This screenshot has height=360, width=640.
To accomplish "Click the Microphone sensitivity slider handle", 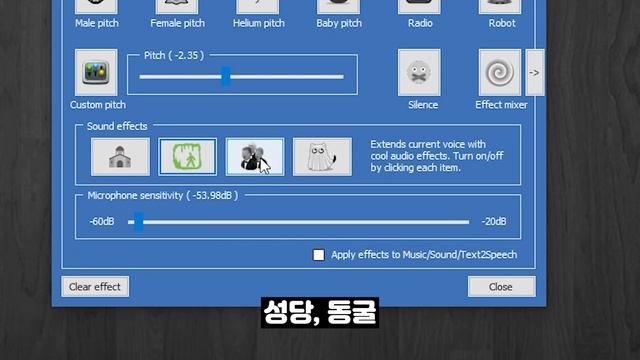I will tap(139, 222).
